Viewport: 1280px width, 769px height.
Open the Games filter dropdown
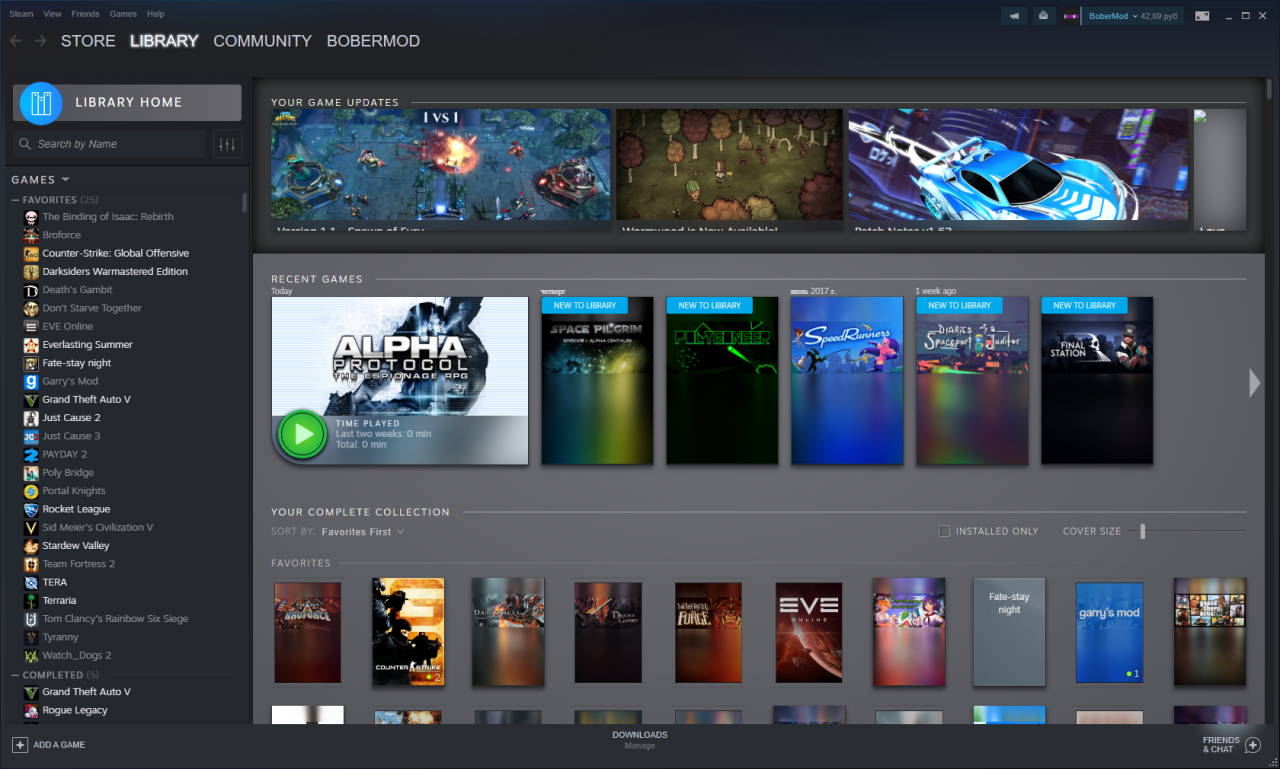(x=40, y=180)
